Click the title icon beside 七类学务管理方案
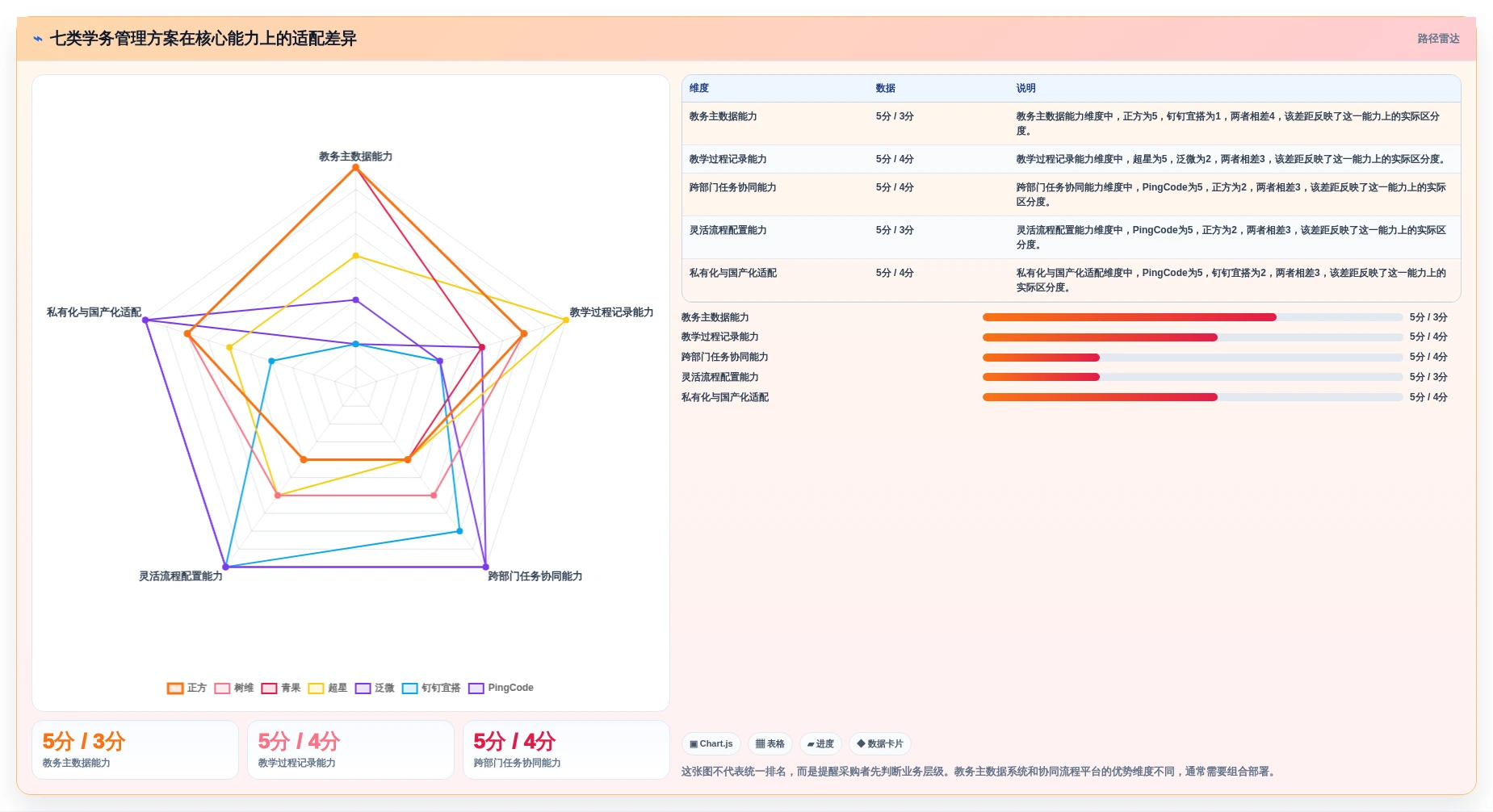 (x=38, y=39)
